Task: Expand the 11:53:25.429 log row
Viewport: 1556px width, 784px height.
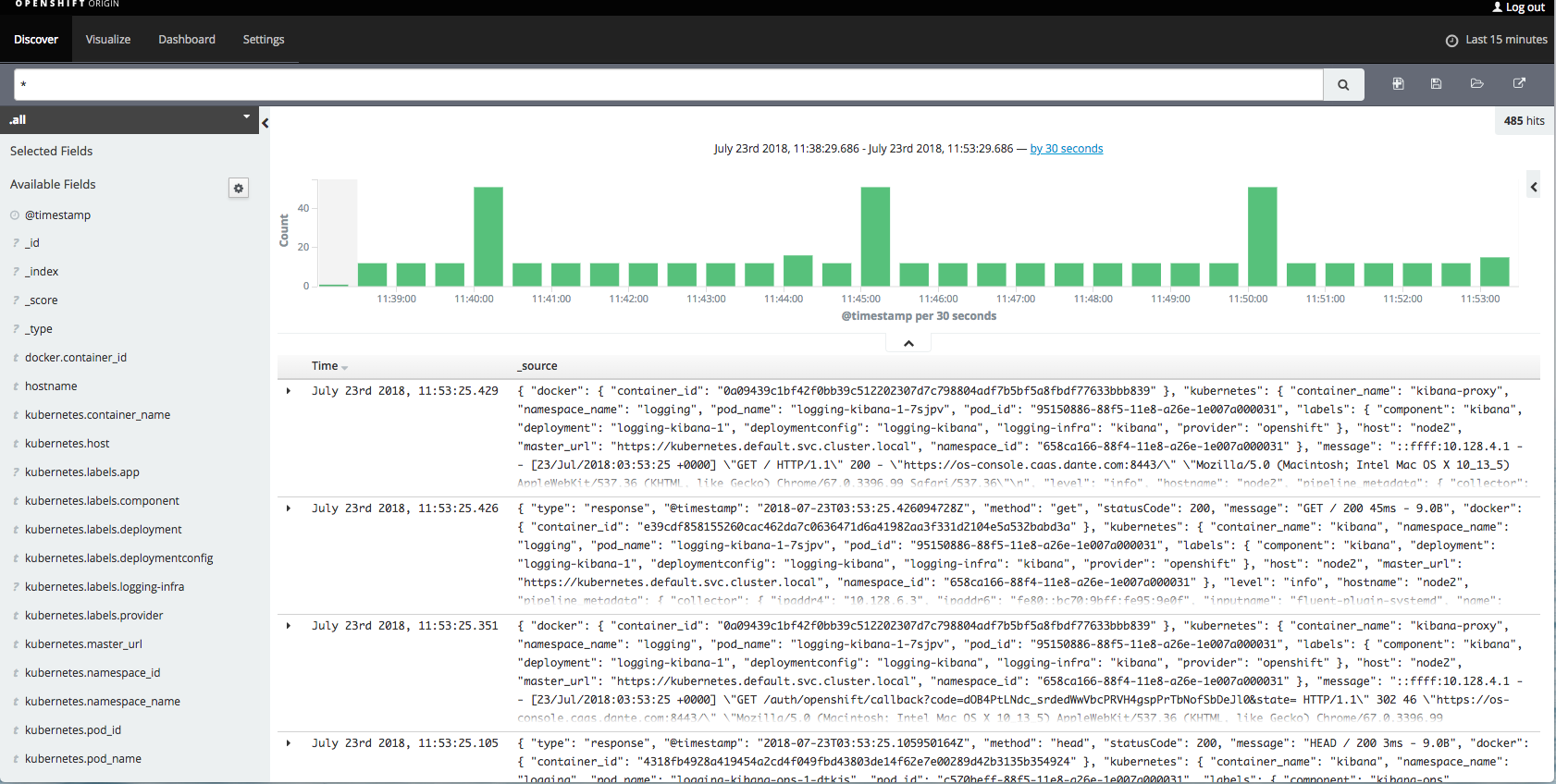Action: pos(289,391)
